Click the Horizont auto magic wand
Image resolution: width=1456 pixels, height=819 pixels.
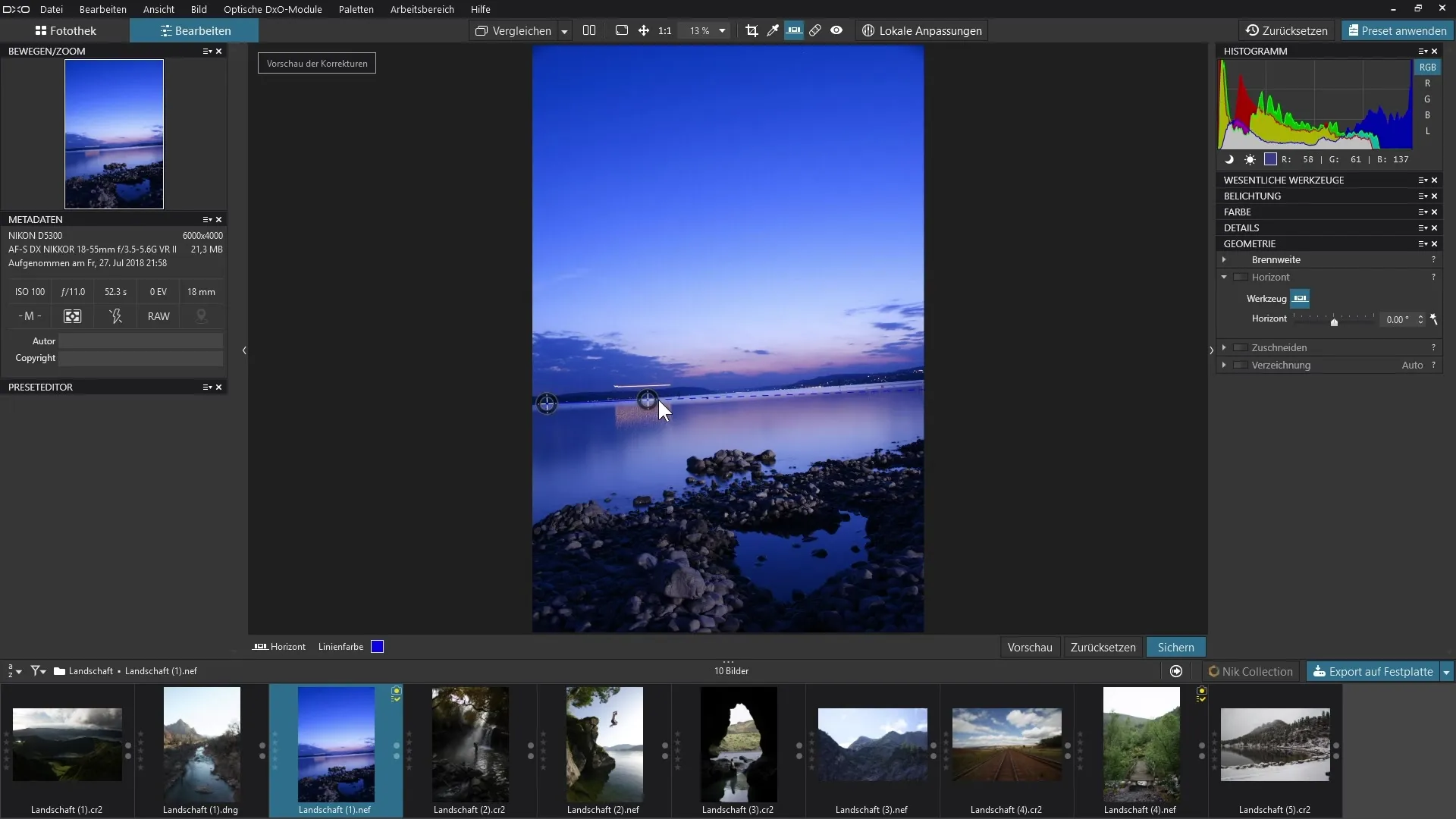(1434, 319)
